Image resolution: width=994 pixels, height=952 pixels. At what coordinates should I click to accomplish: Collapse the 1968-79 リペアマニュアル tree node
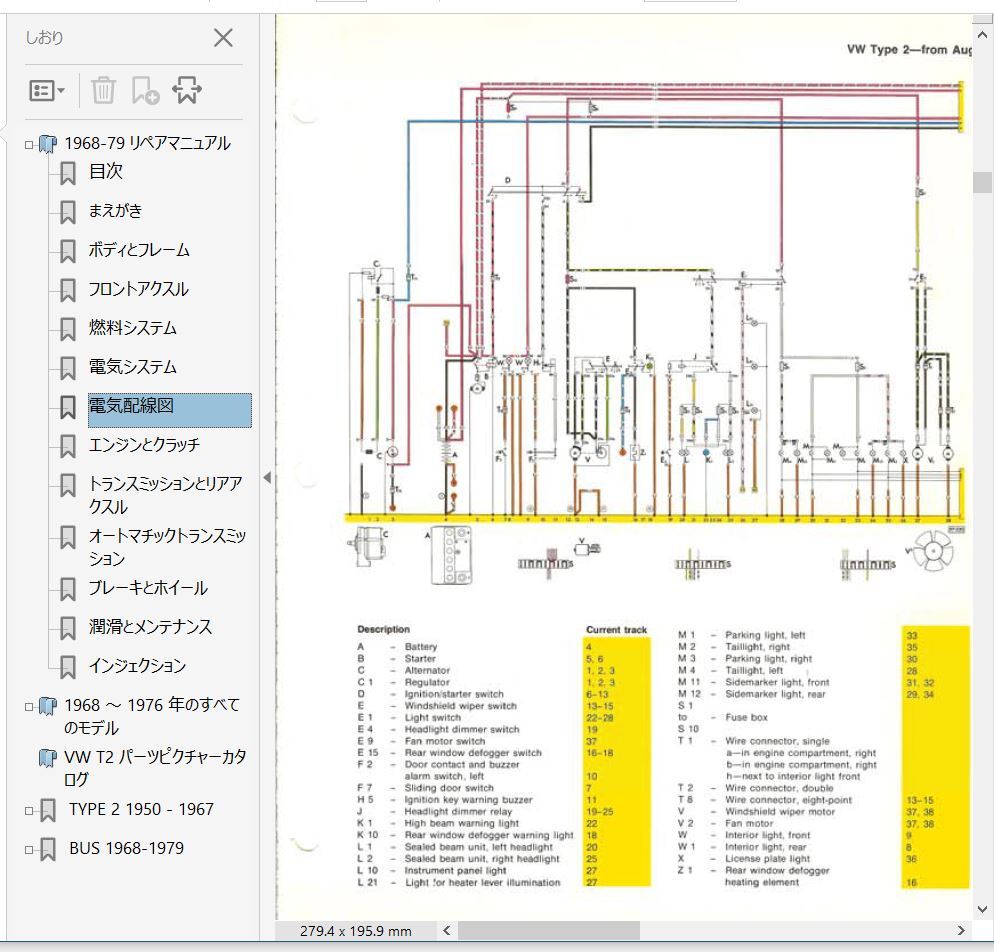tap(29, 145)
